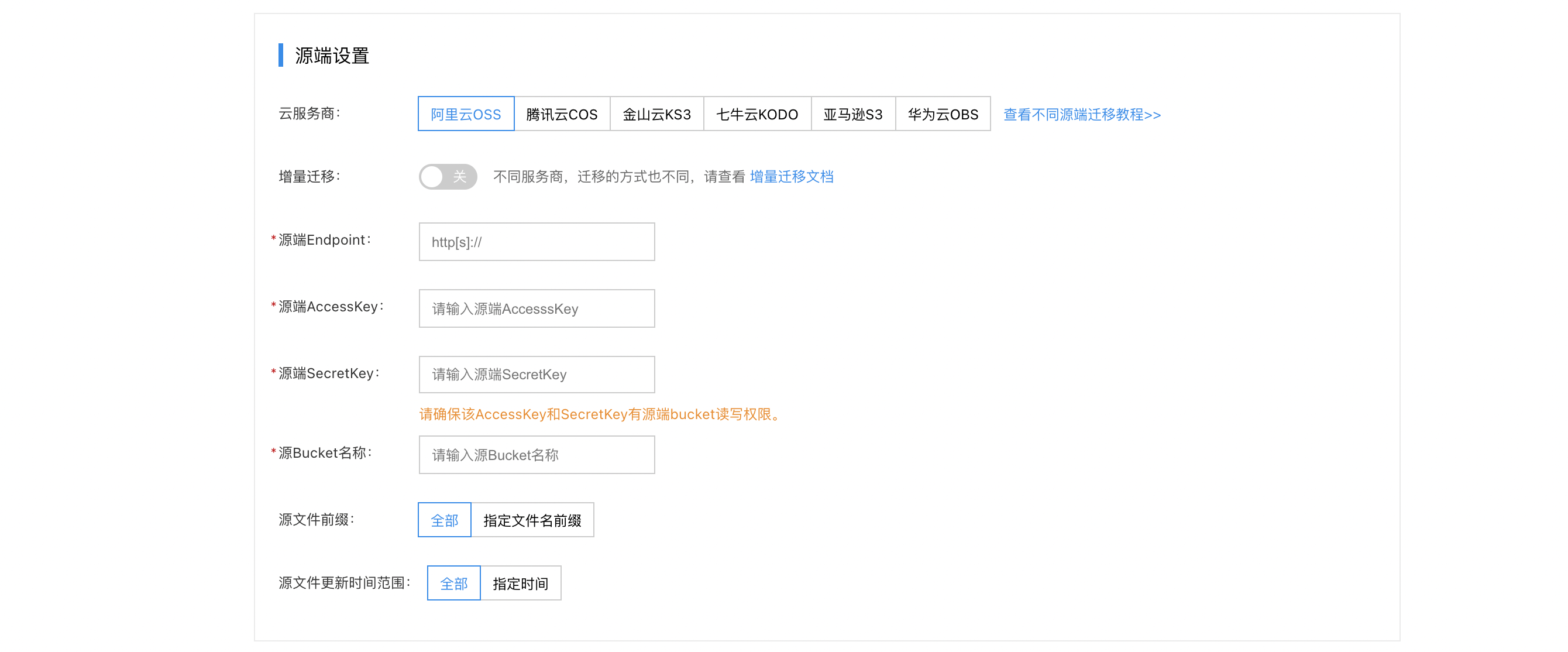
Task: Open the 增量迁移文档 link
Action: (791, 177)
